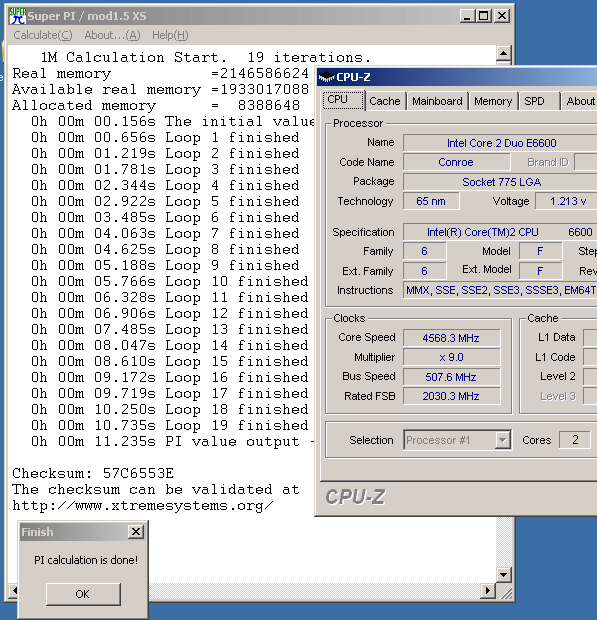Open the Help(H) menu in Super PI

pos(170,35)
